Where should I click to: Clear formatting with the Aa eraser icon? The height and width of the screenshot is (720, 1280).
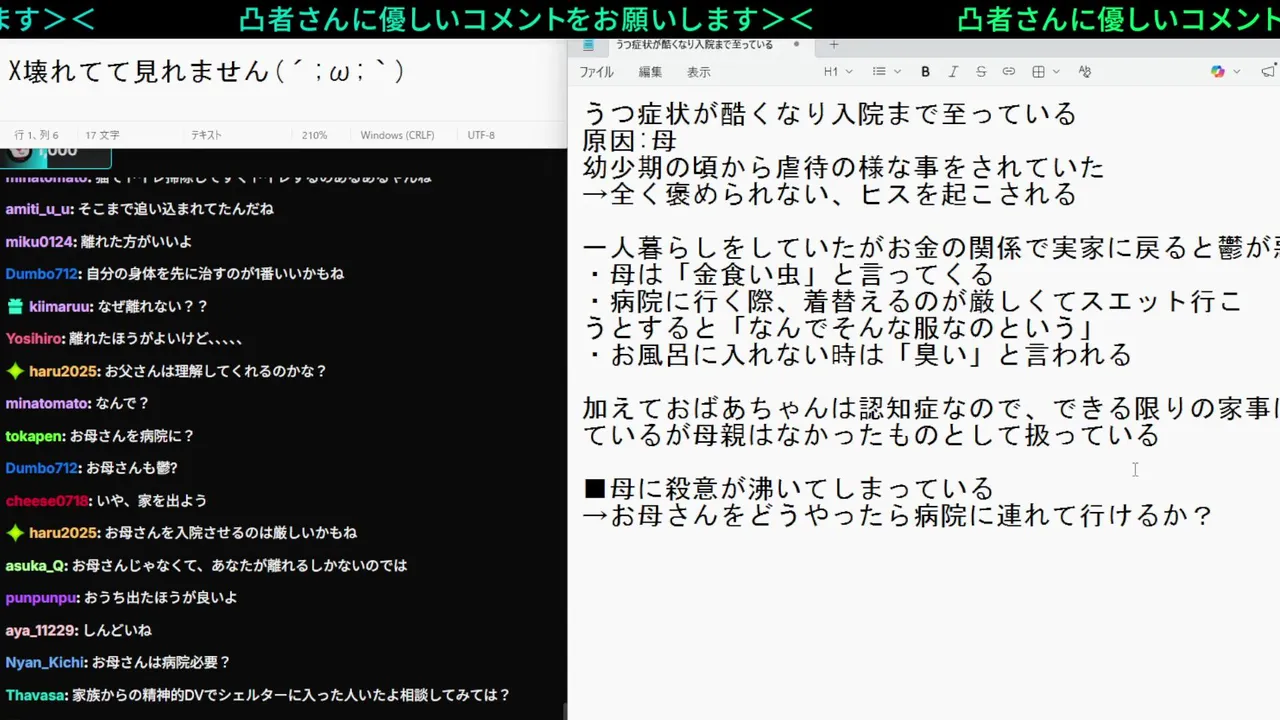(x=1085, y=72)
